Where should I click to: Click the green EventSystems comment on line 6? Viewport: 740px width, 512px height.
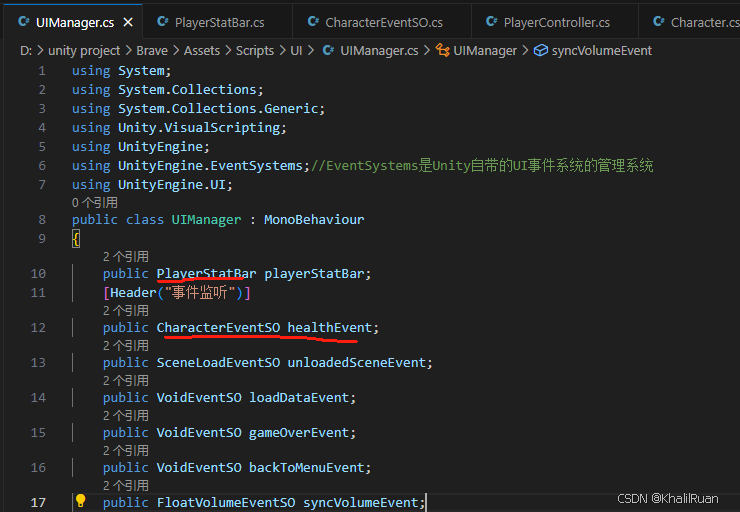[x=482, y=166]
